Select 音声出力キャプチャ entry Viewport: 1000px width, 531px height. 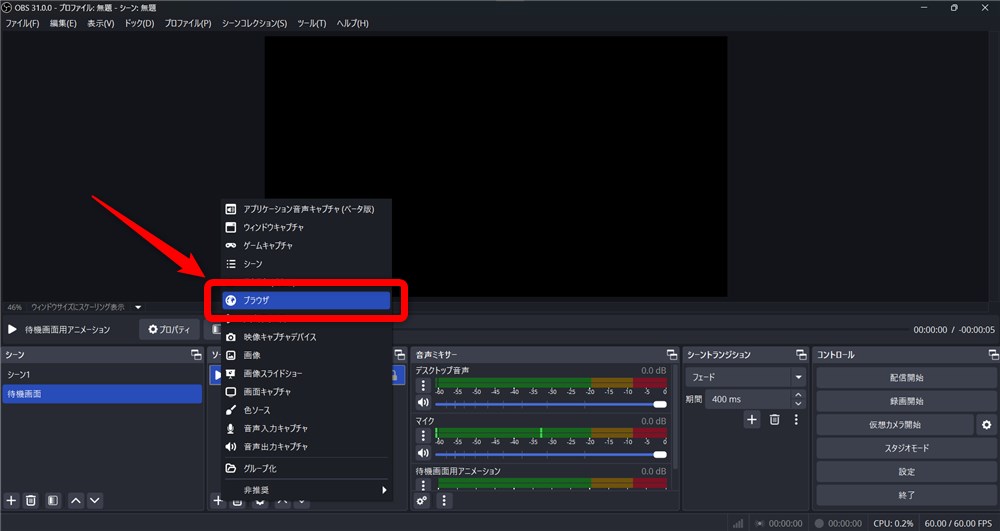point(306,447)
